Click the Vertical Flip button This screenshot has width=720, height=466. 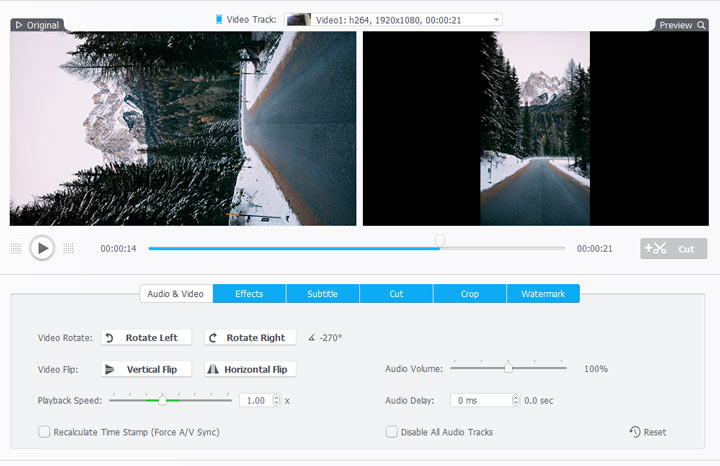[x=146, y=369]
